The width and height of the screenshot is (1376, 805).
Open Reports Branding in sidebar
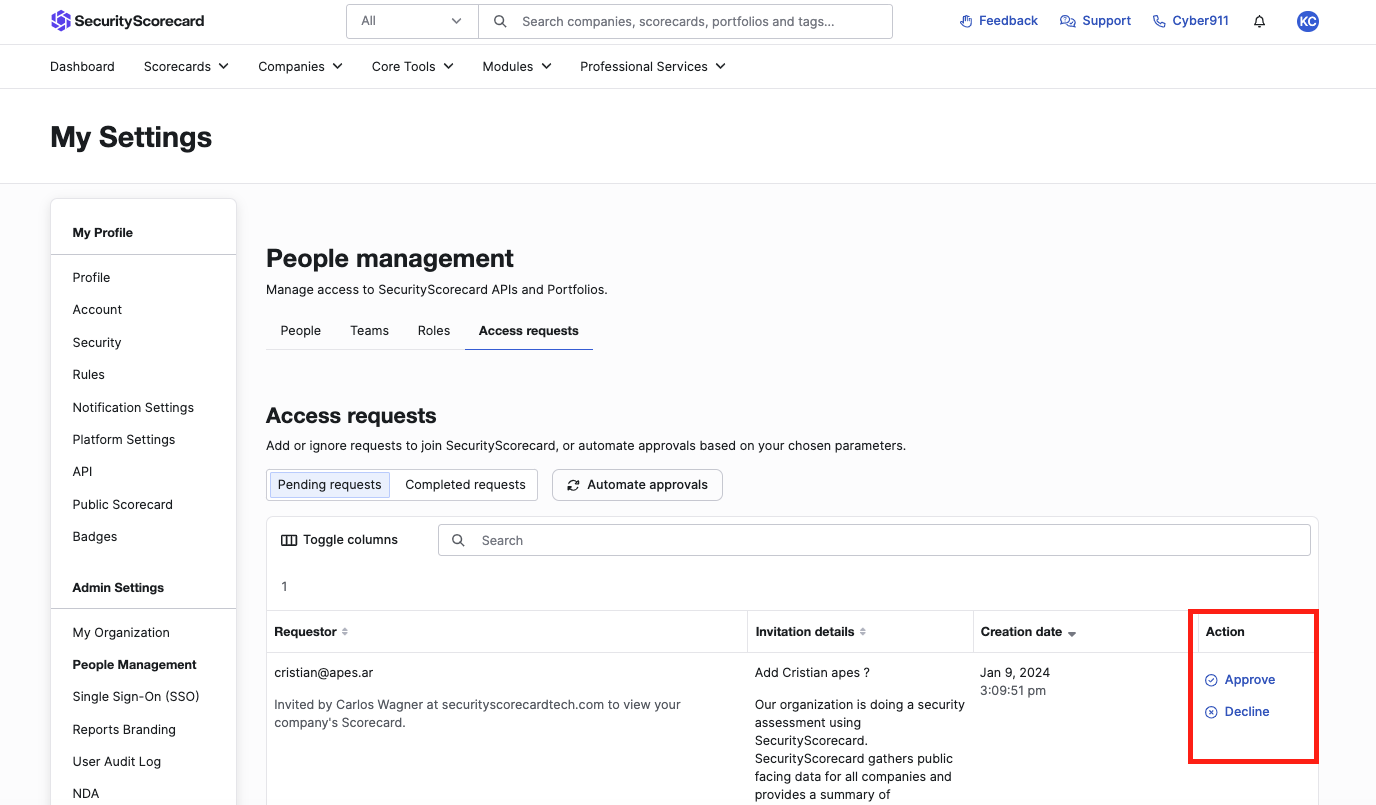tap(124, 730)
